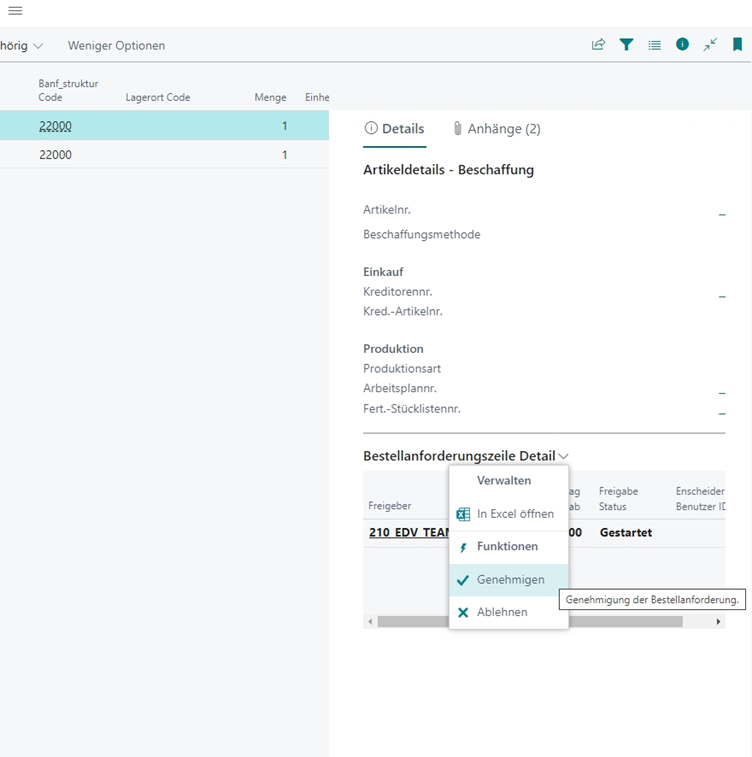
Task: Approve request with Genehmigen
Action: click(x=510, y=580)
